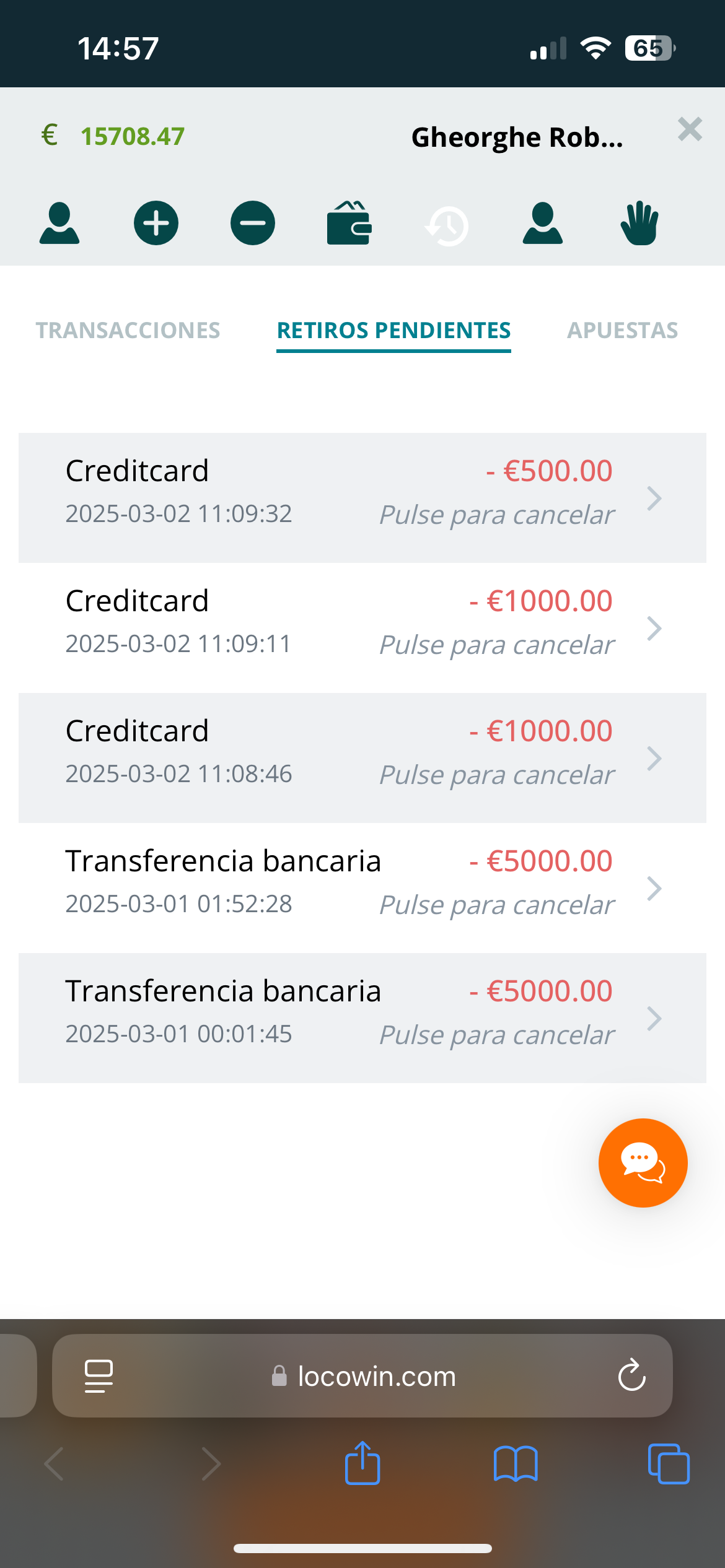Image resolution: width=725 pixels, height=1568 pixels.
Task: Expand chevron for 01:52:28 bank transfer
Action: [654, 889]
